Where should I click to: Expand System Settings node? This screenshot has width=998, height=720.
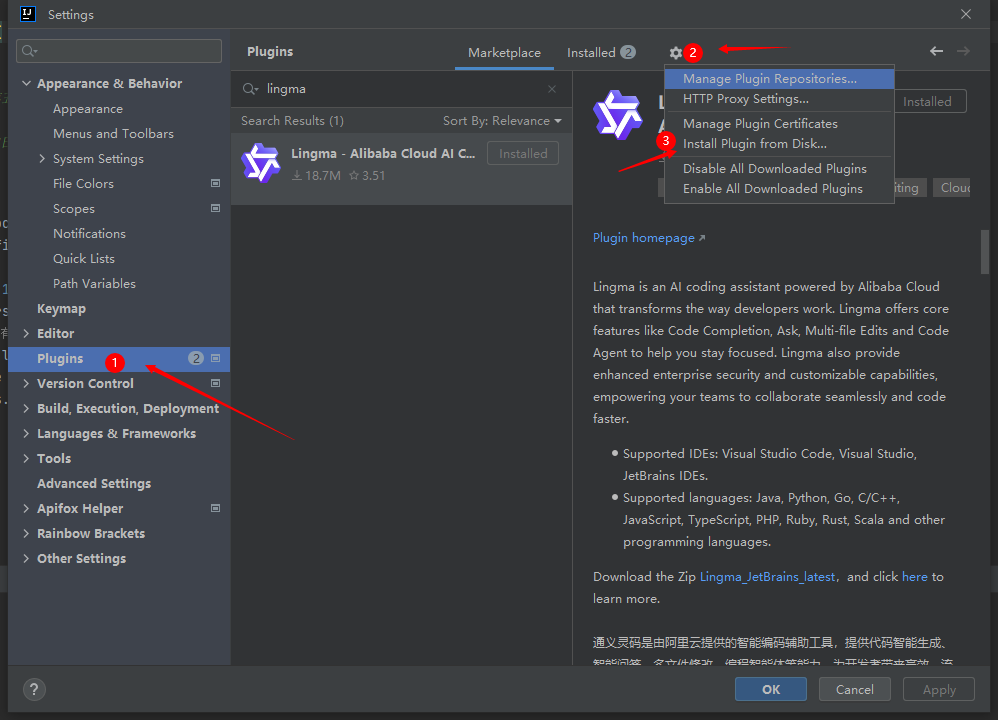point(42,159)
